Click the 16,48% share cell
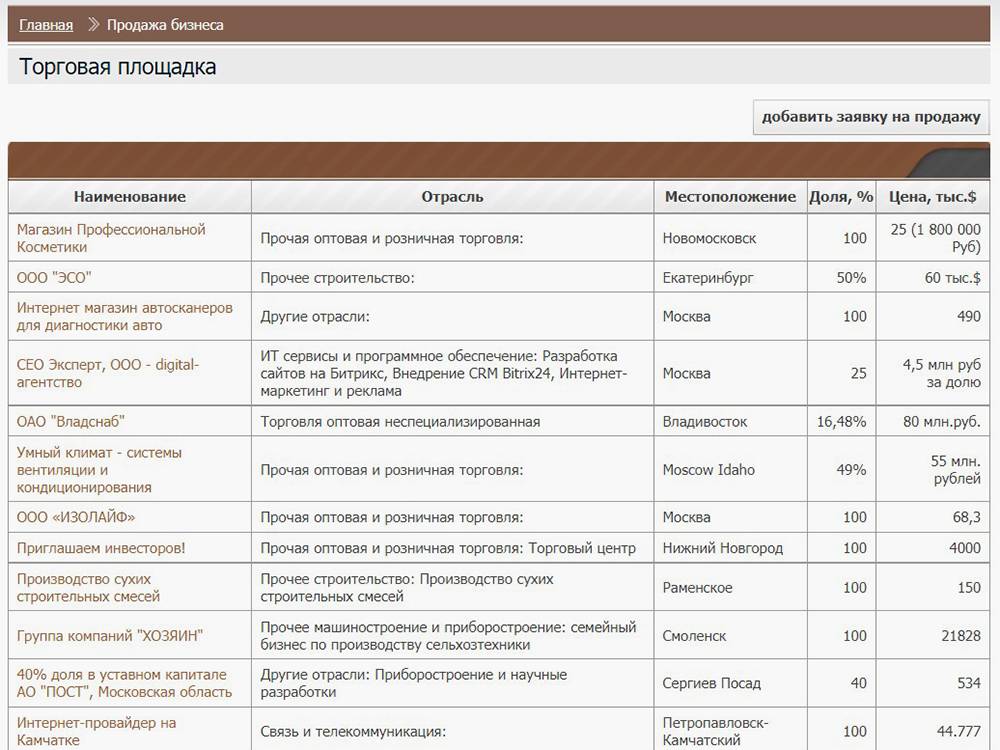 [x=841, y=422]
